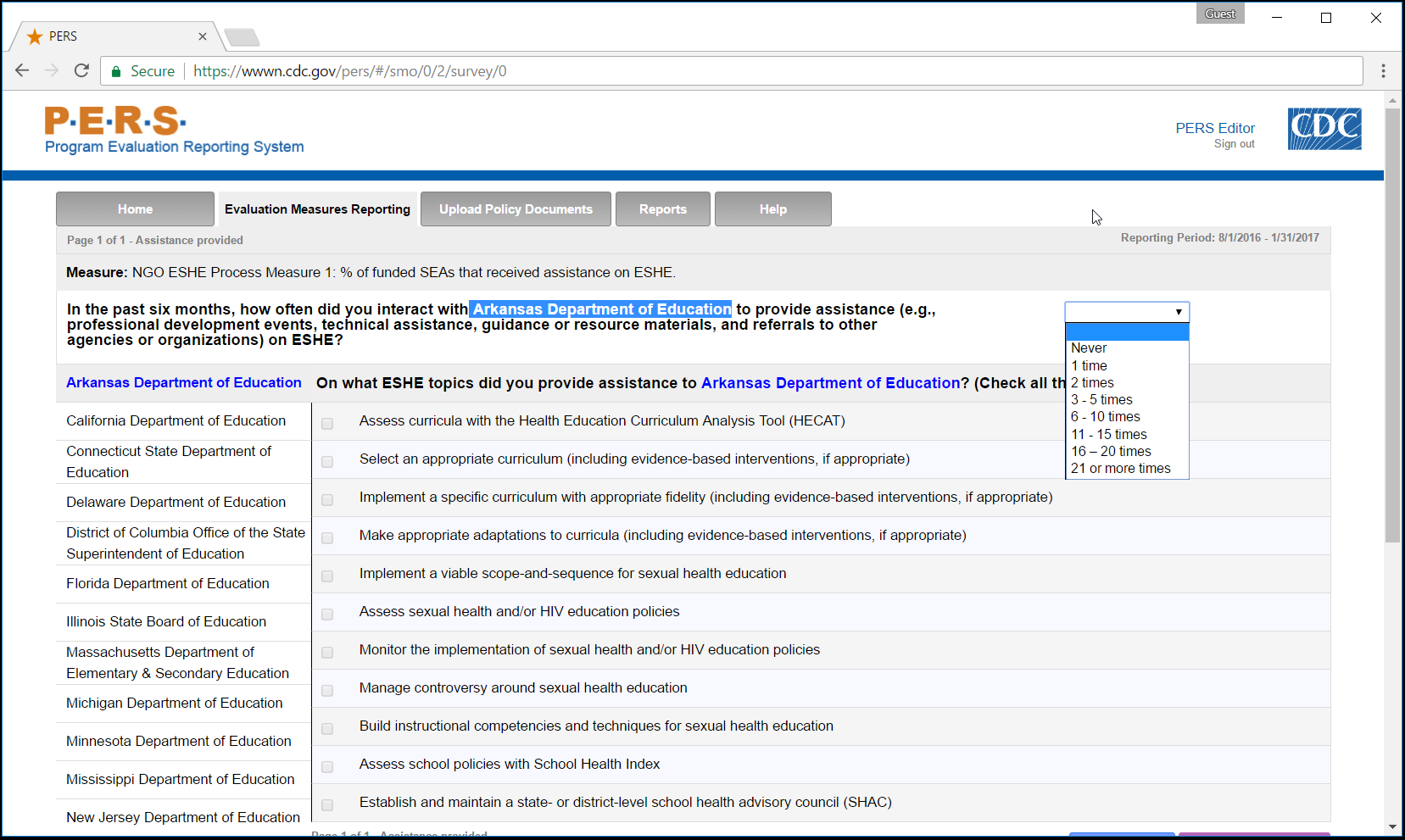Check 'Assess school policies with School Health Index'
The height and width of the screenshot is (840, 1405).
pos(327,766)
